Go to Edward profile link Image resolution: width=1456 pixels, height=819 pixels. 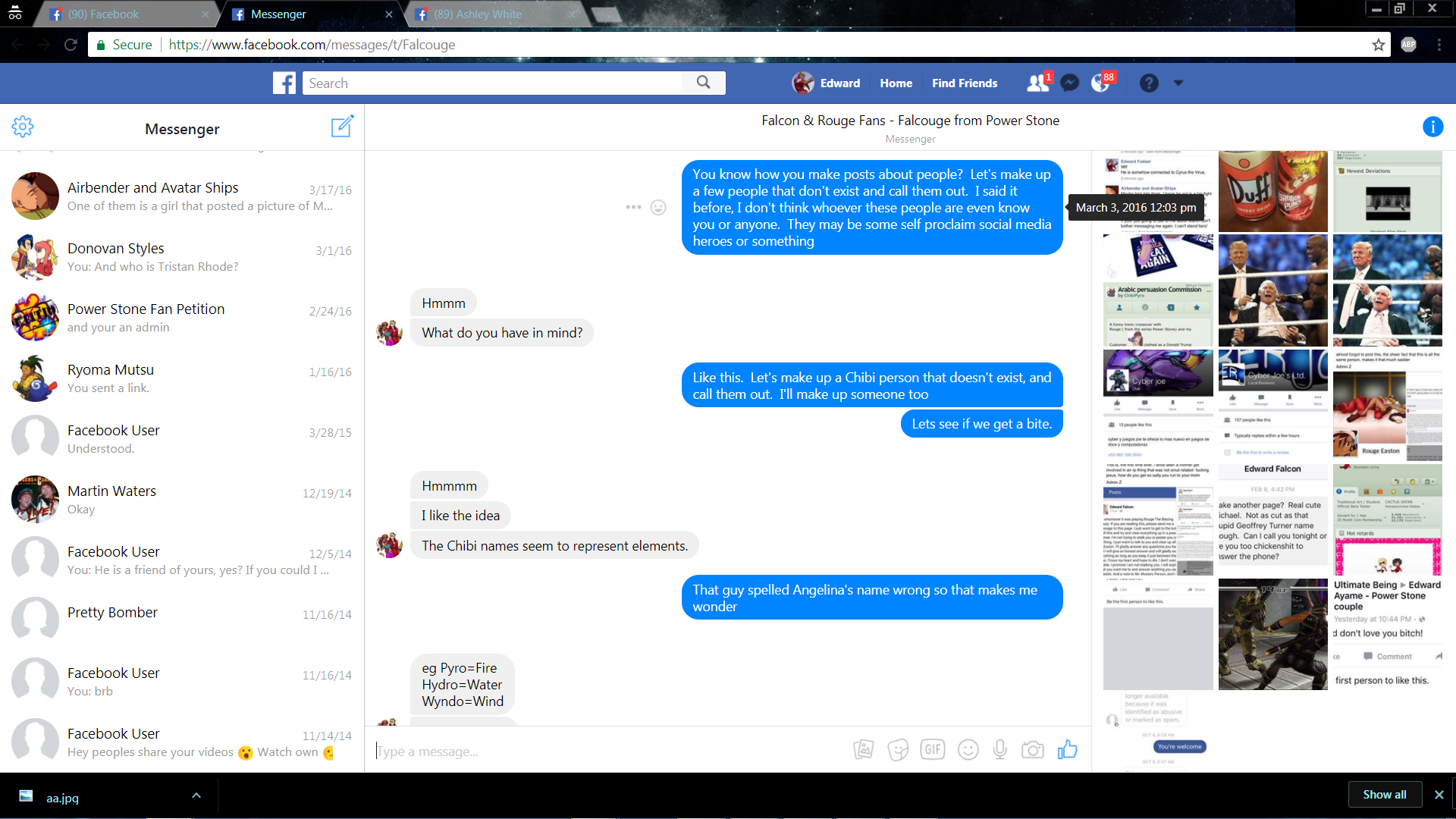click(827, 83)
